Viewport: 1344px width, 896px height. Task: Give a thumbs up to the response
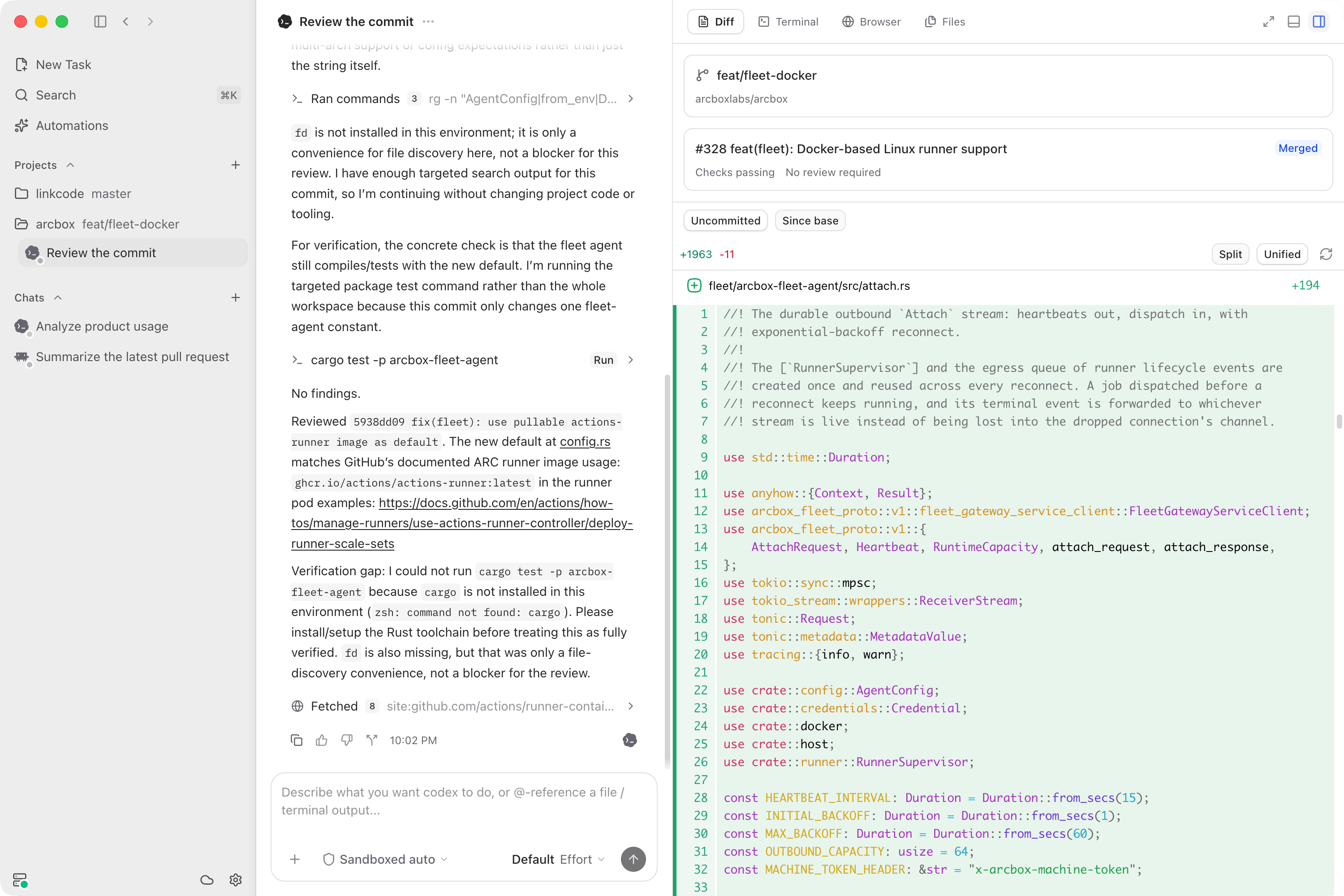coord(322,741)
